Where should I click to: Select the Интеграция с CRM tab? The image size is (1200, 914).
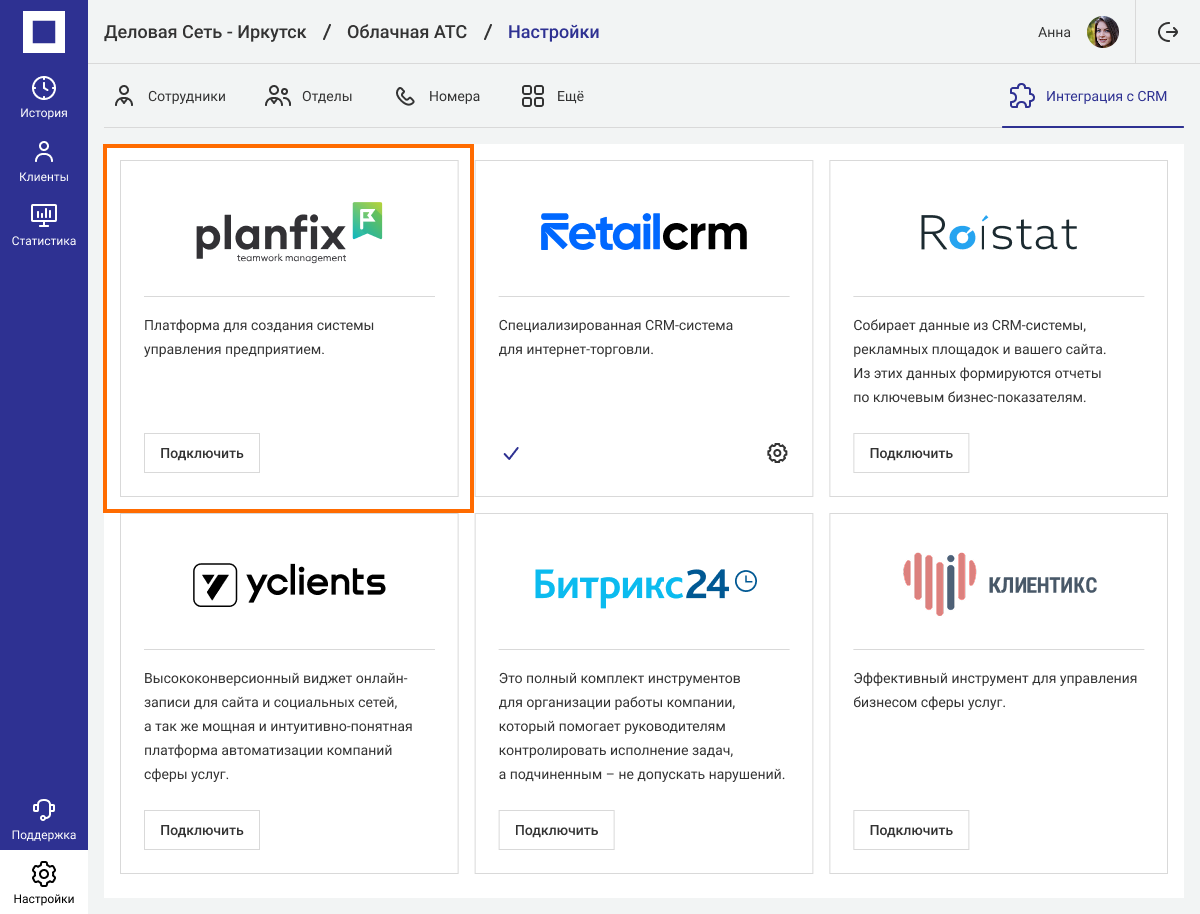1088,97
